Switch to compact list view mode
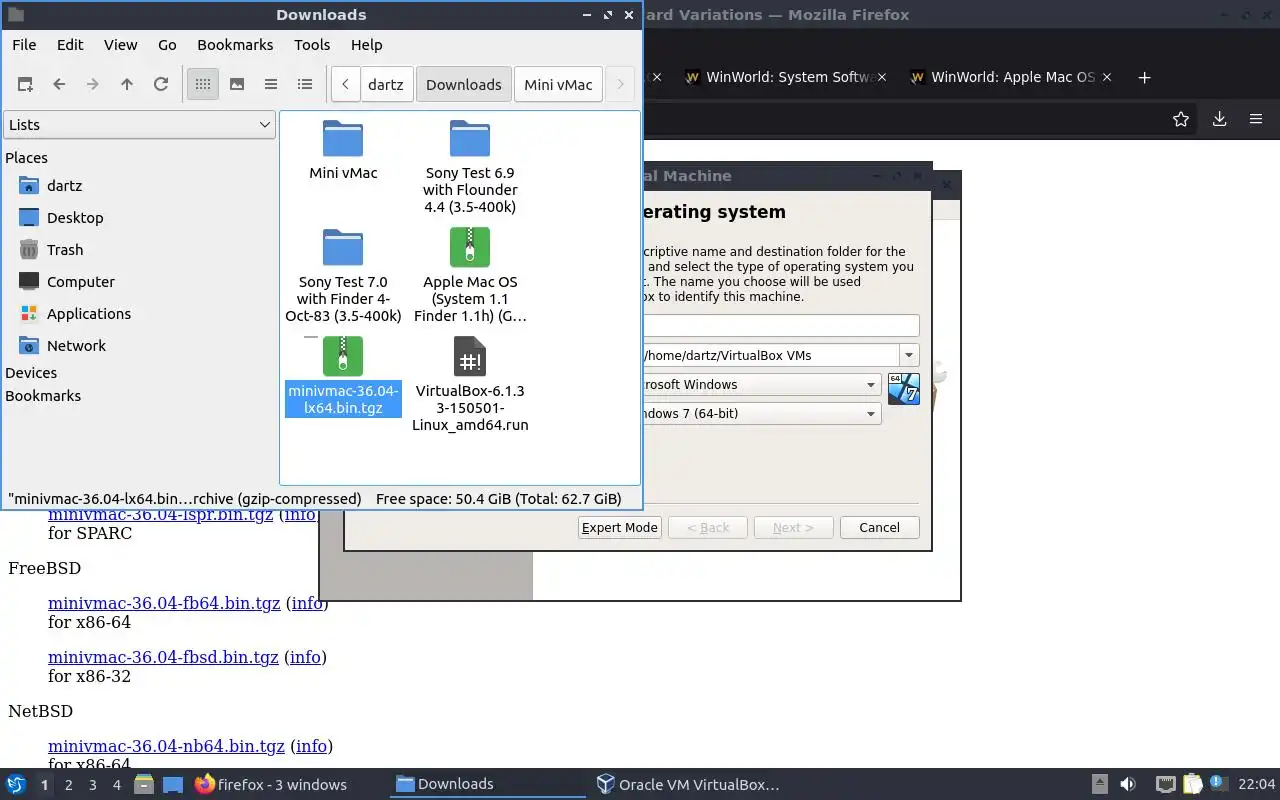This screenshot has height=800, width=1280. (x=271, y=85)
